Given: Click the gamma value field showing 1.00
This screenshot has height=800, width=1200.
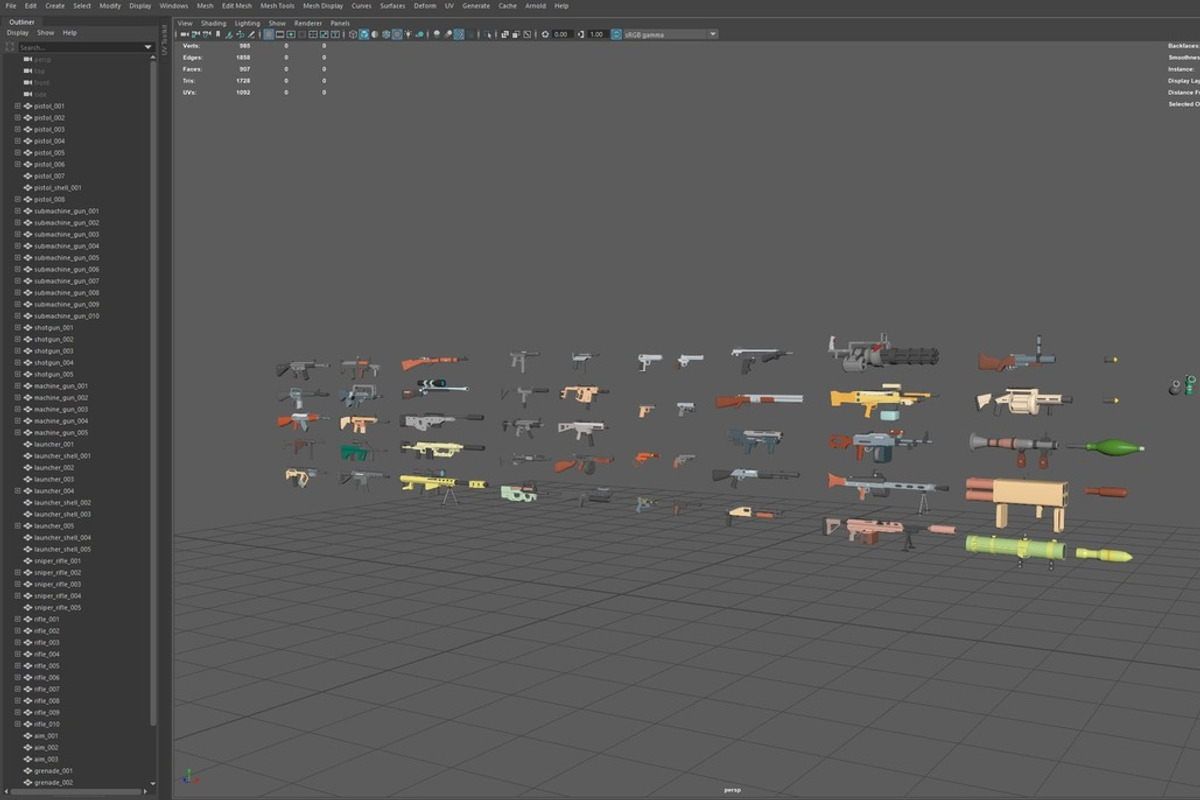Looking at the screenshot, I should [x=596, y=34].
